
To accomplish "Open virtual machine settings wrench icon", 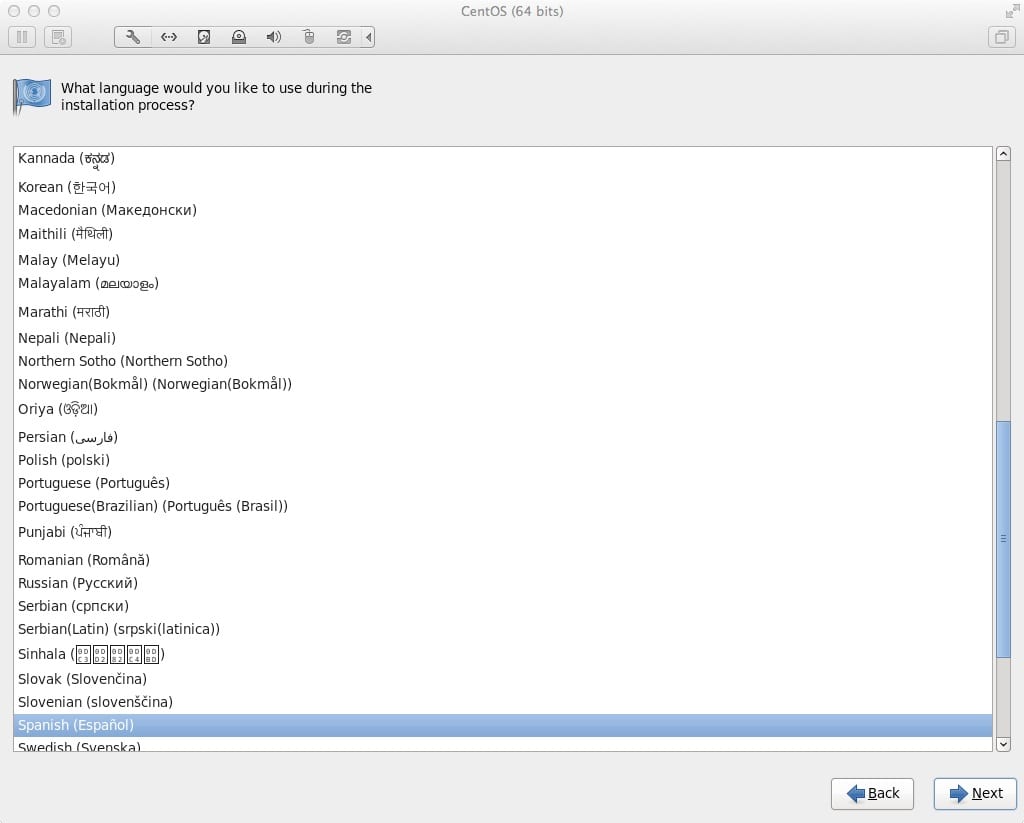I will click(133, 37).
